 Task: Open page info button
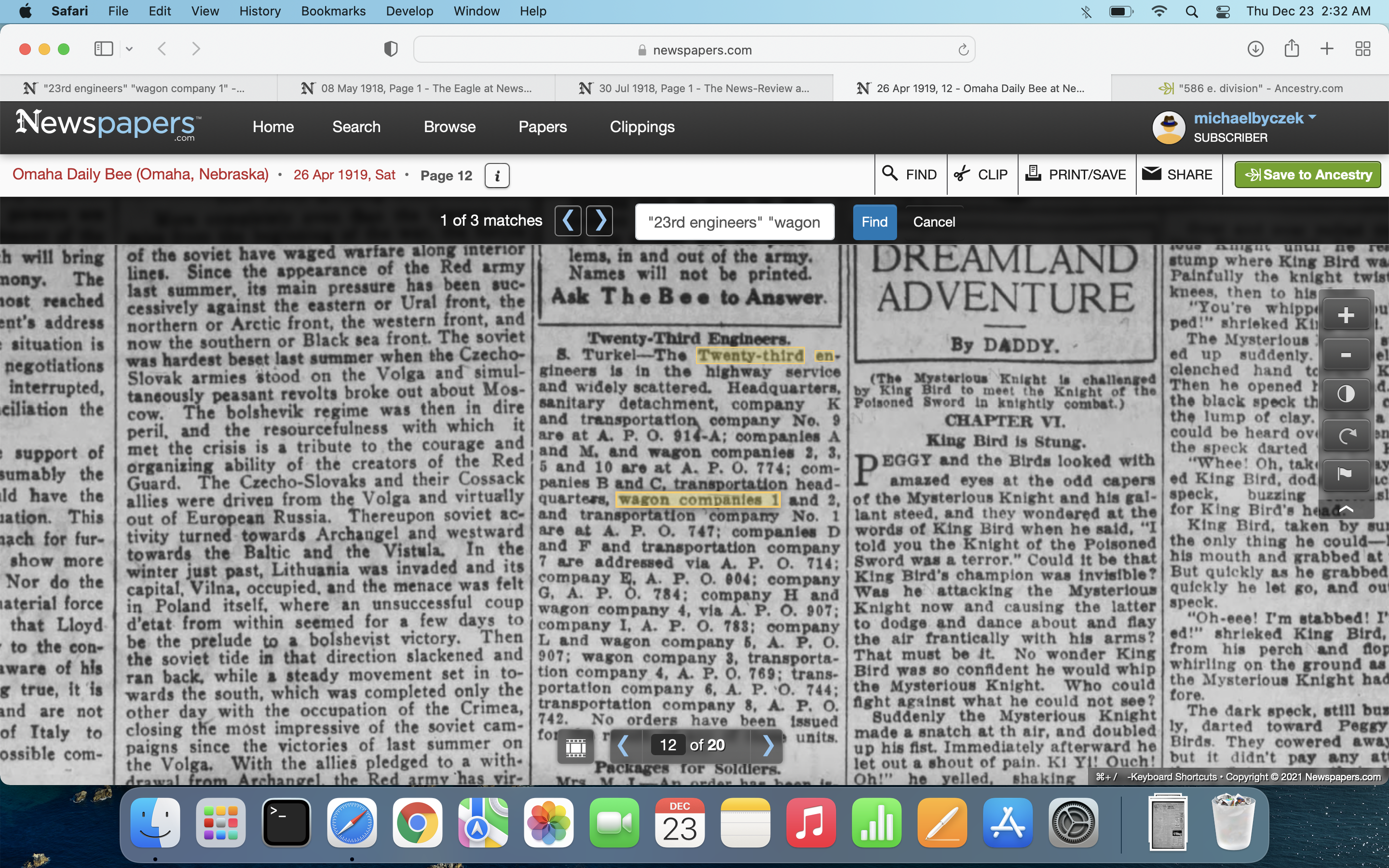[497, 175]
